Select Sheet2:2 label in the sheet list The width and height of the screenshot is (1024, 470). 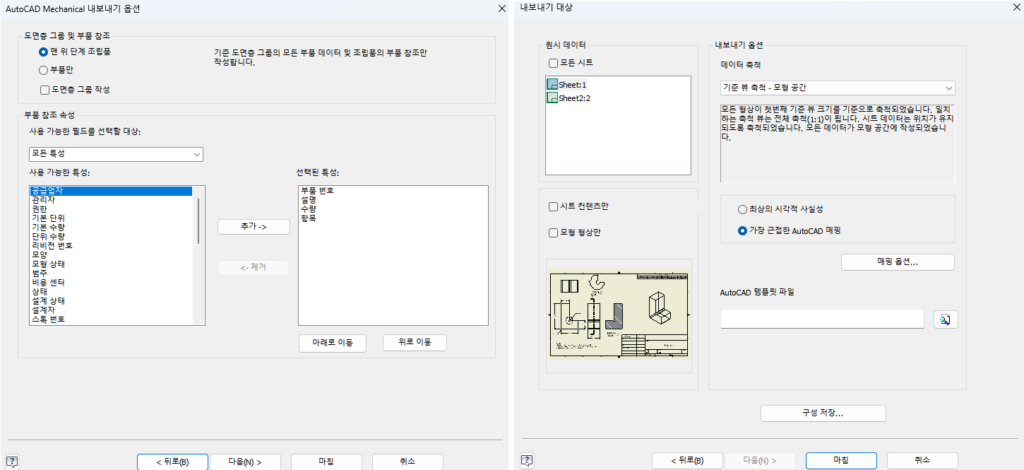pyautogui.click(x=575, y=99)
